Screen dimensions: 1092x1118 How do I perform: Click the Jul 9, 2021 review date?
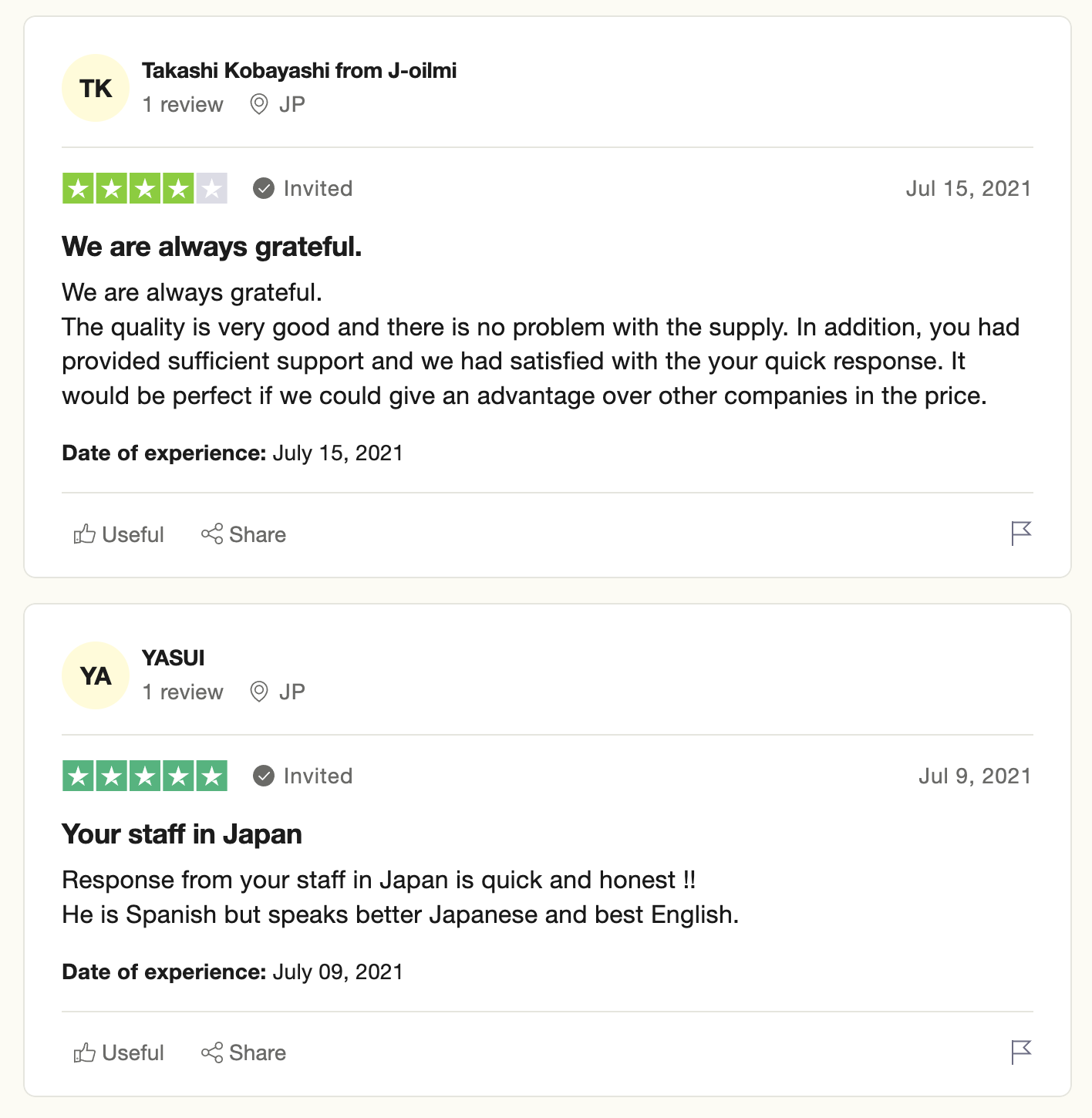click(975, 776)
